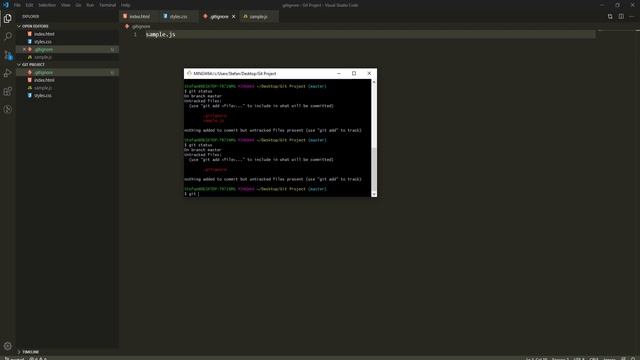
Task: Open the Explorer view in activity bar
Action: coord(7,18)
